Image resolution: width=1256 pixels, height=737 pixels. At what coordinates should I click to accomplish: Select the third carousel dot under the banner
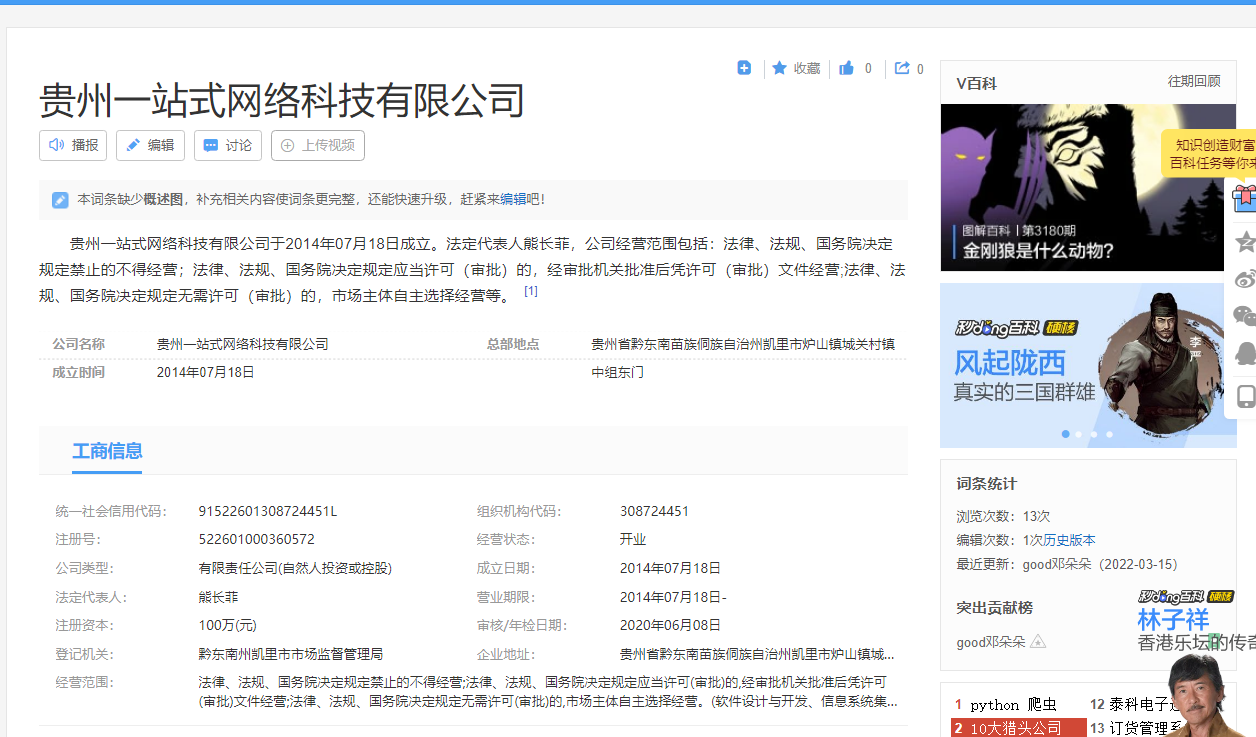pyautogui.click(x=1094, y=434)
